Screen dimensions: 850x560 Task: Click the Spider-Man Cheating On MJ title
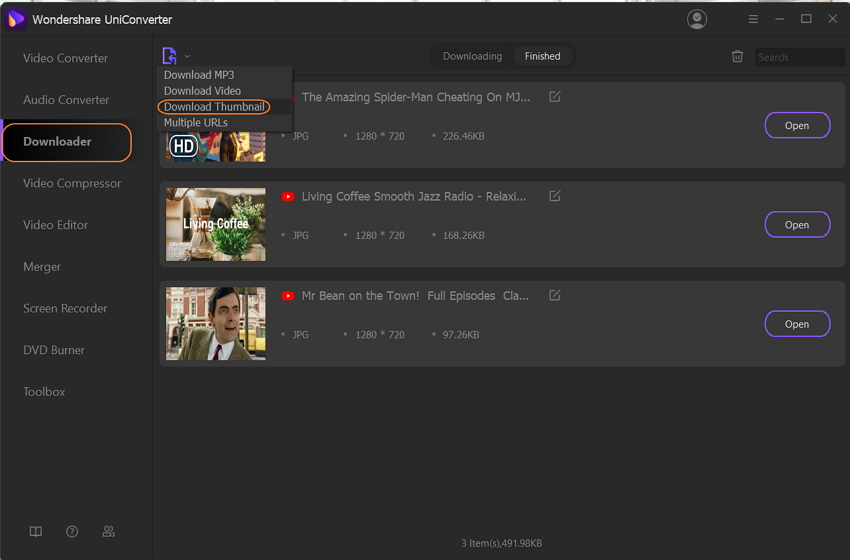tap(416, 97)
